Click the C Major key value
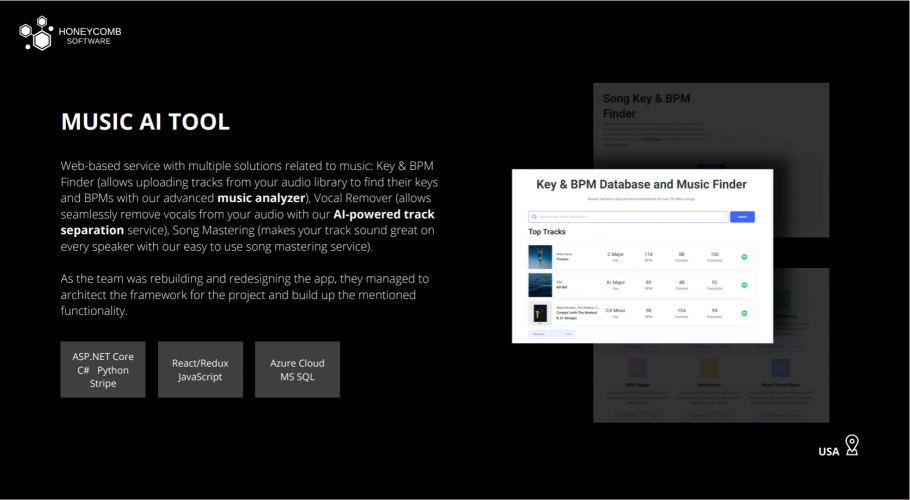The image size is (910, 500). 615,254
